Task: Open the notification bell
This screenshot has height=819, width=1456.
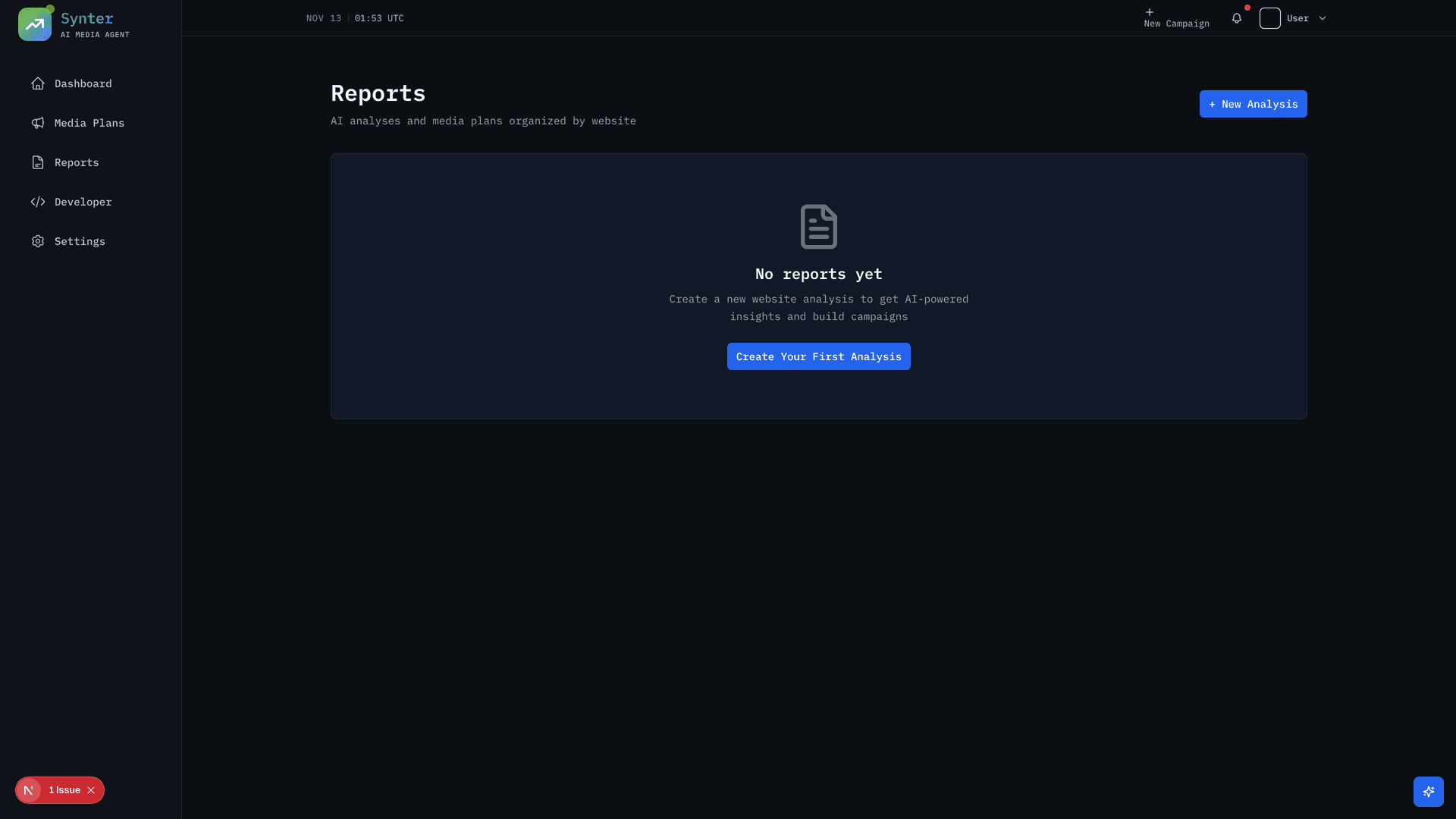Action: click(1238, 18)
